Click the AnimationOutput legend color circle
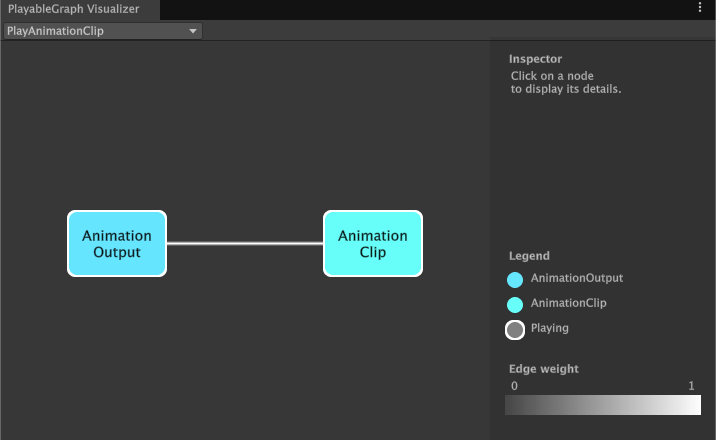The height and width of the screenshot is (440, 716). click(516, 281)
